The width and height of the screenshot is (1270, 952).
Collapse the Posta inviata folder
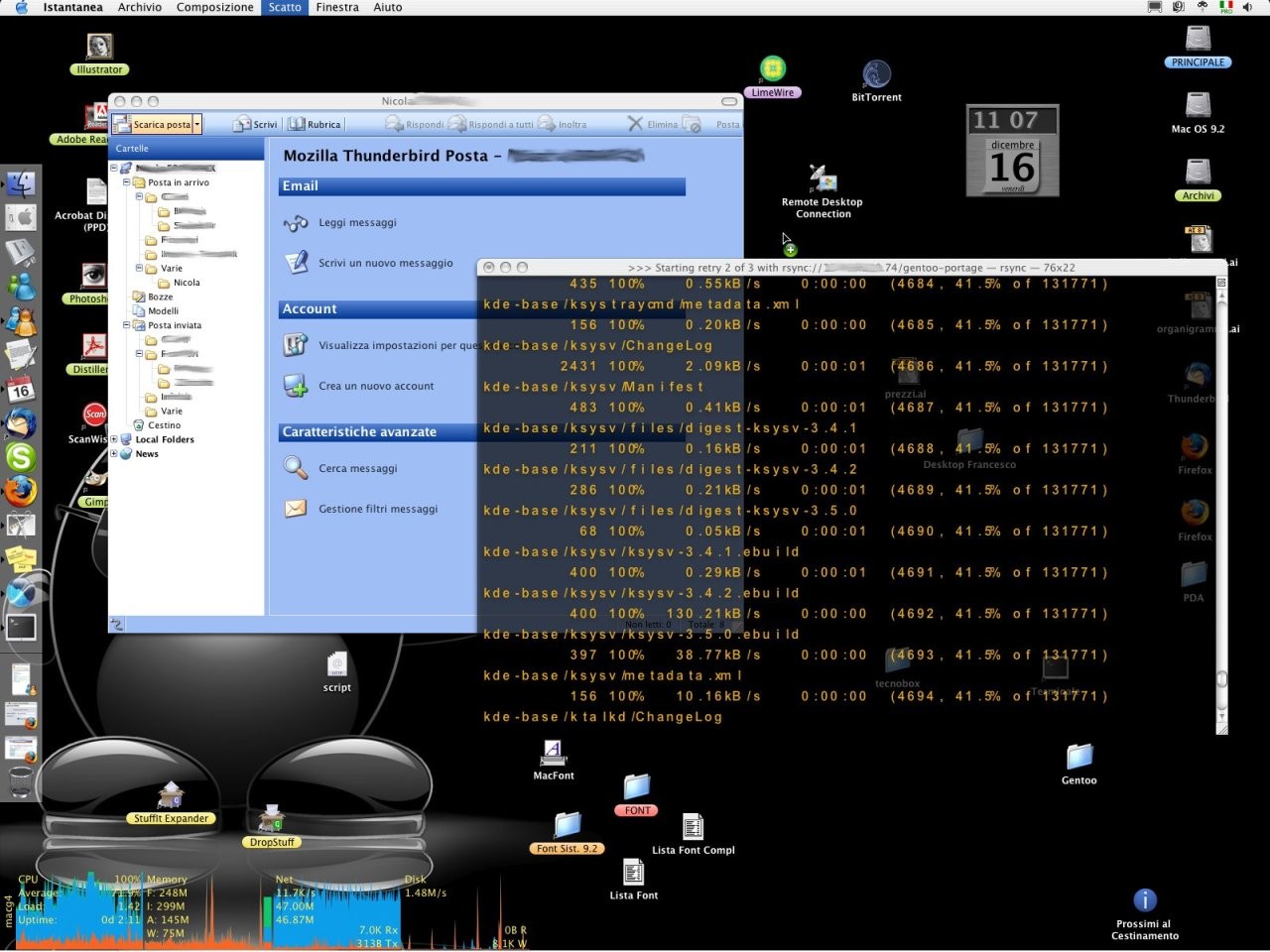point(126,325)
